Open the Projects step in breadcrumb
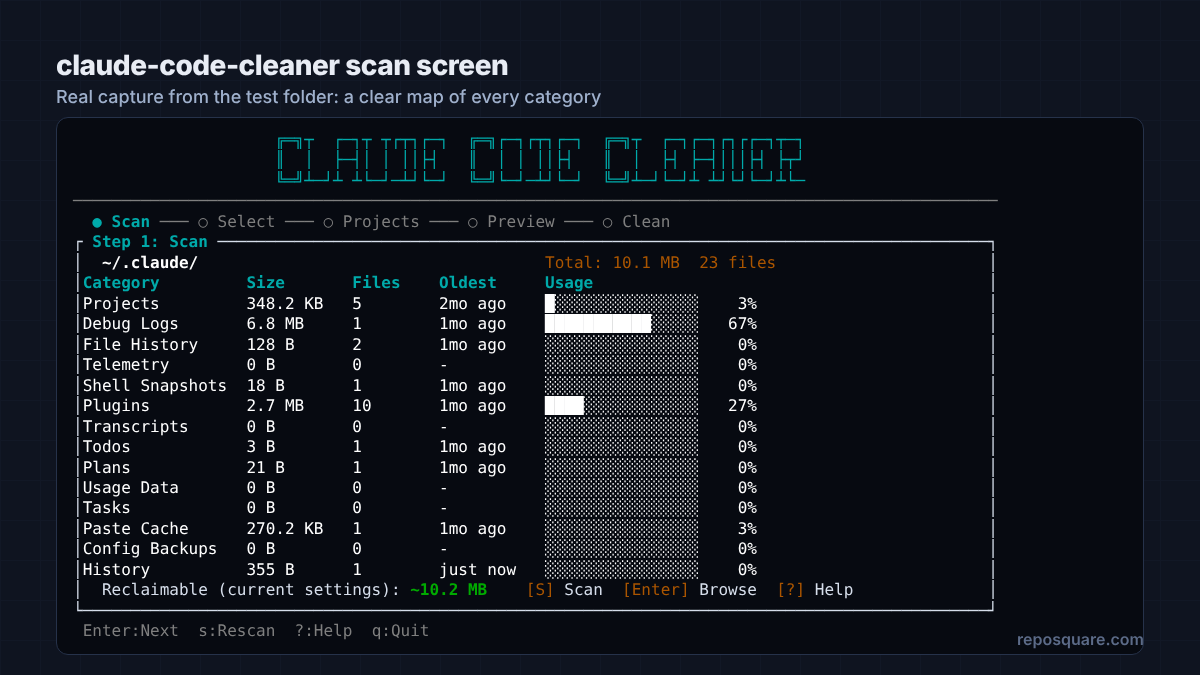Image resolution: width=1200 pixels, height=675 pixels. (x=371, y=222)
